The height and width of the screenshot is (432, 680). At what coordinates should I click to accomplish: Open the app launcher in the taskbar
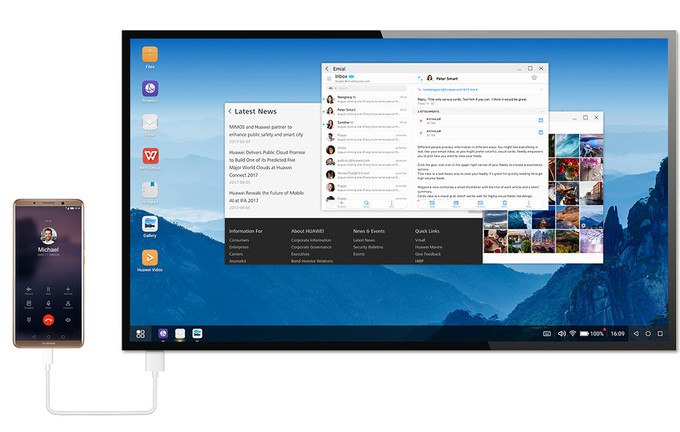tap(140, 333)
